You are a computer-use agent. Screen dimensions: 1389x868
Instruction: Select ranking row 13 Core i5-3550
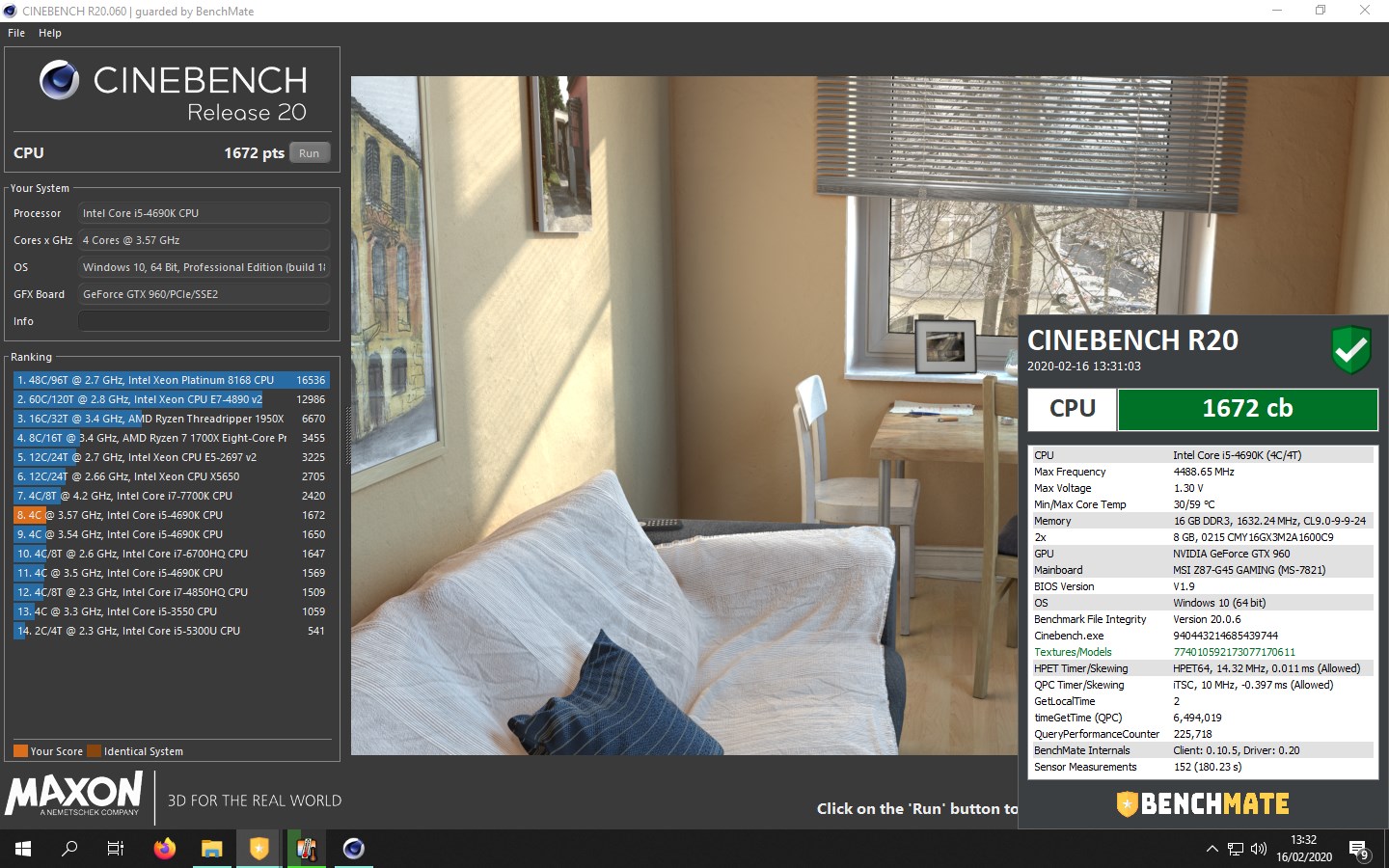(x=172, y=611)
